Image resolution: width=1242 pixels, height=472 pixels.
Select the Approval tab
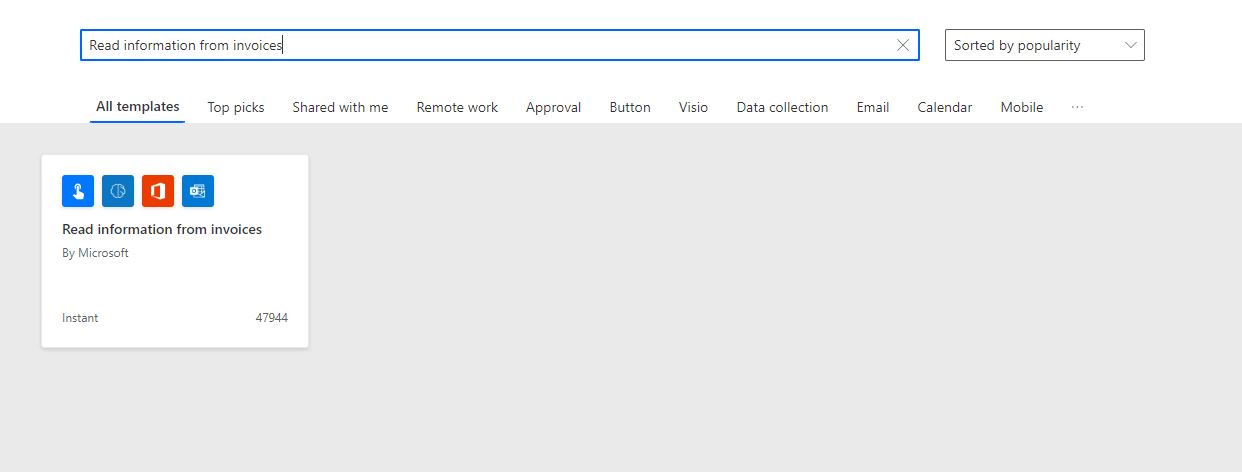[x=553, y=107]
